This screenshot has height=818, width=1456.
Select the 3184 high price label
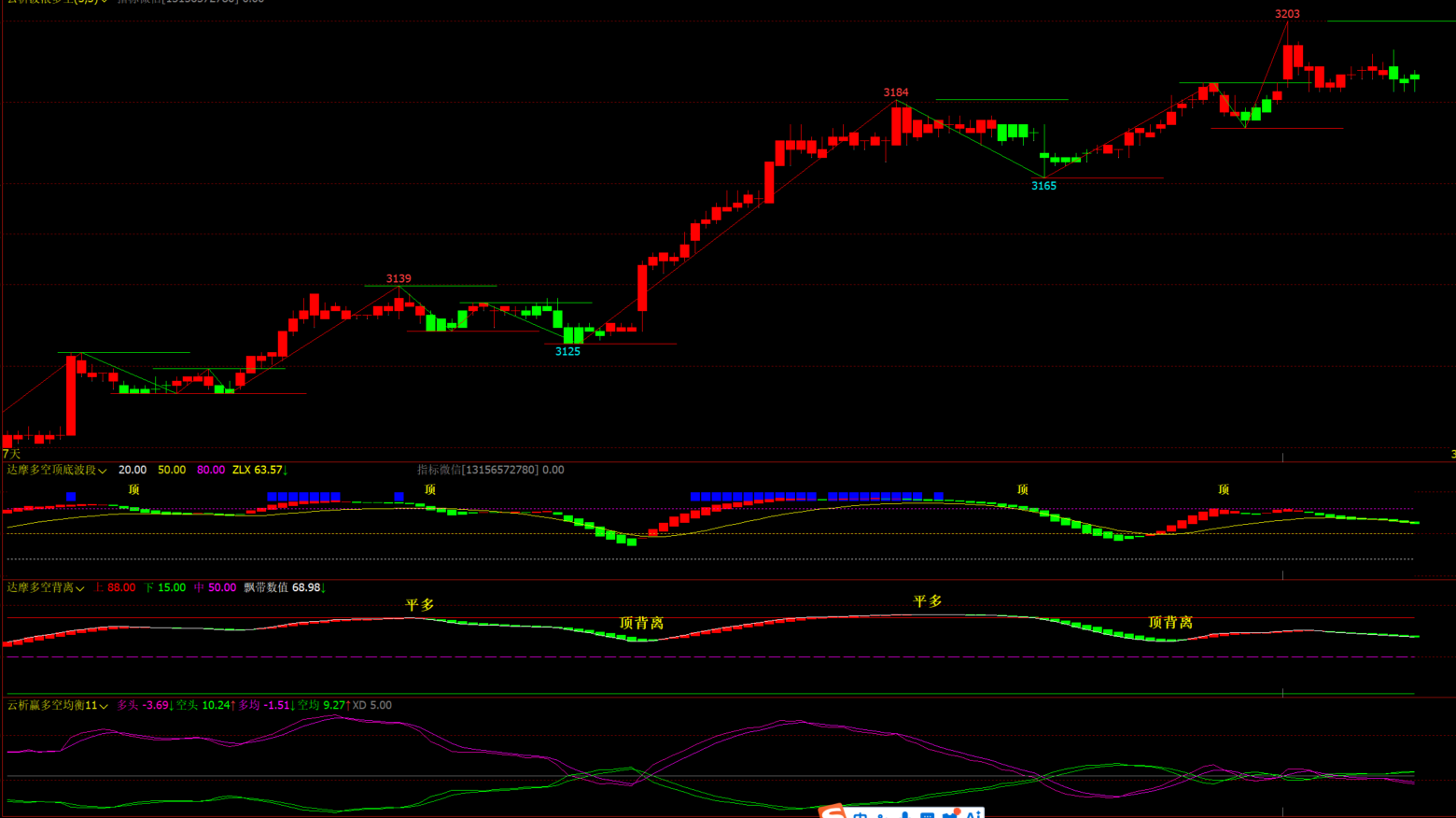pyautogui.click(x=895, y=92)
